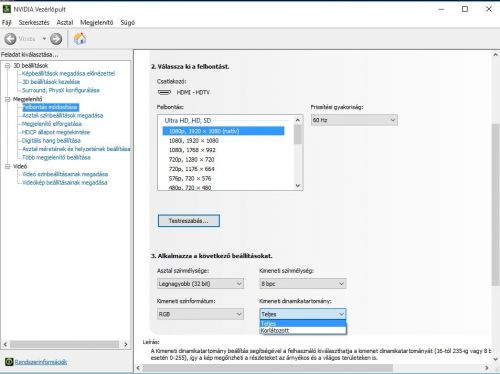500x374 pixels.
Task: Click the Home icon in toolbar
Action: pyautogui.click(x=80, y=39)
